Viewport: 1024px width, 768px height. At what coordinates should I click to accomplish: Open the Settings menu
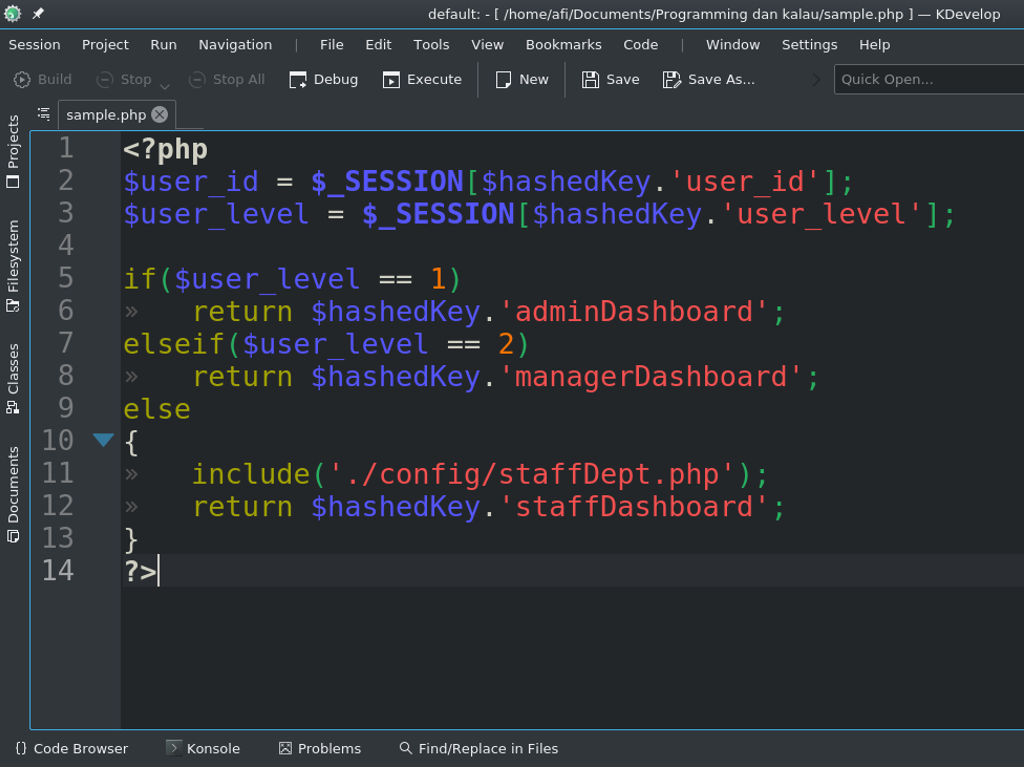(x=809, y=45)
